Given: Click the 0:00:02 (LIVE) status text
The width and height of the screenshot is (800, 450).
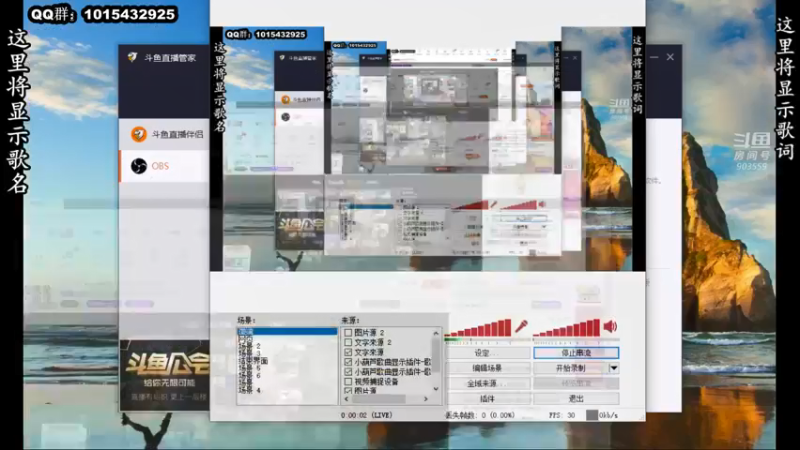Looking at the screenshot, I should click(366, 415).
